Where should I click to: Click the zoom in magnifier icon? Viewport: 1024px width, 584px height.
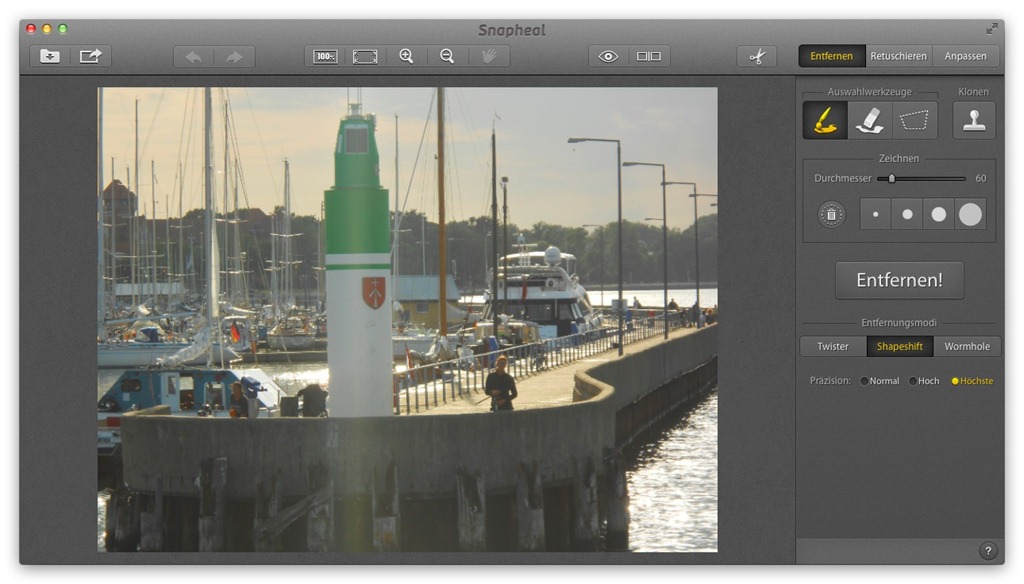[406, 56]
